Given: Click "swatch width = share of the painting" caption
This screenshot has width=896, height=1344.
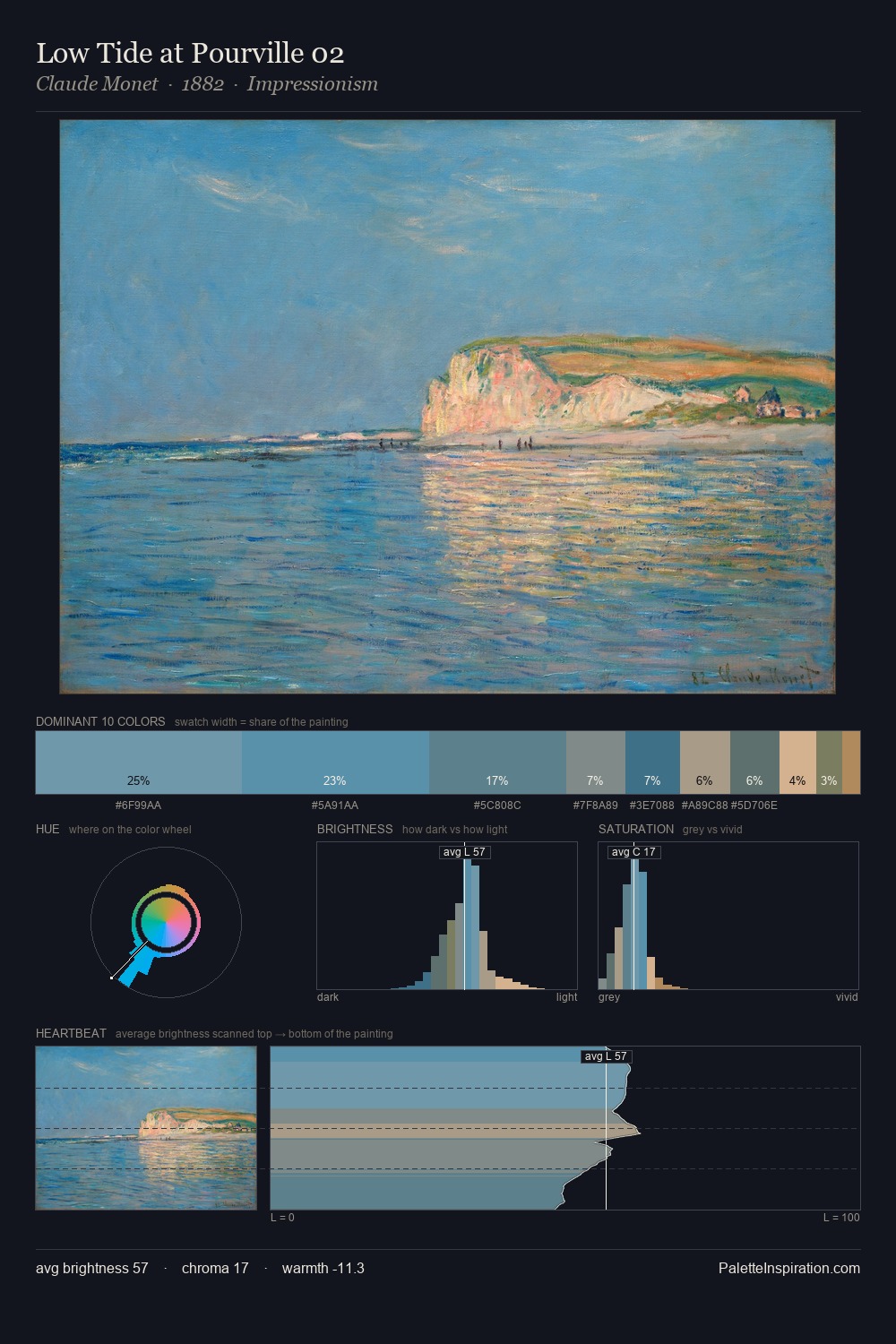Looking at the screenshot, I should coord(262,722).
